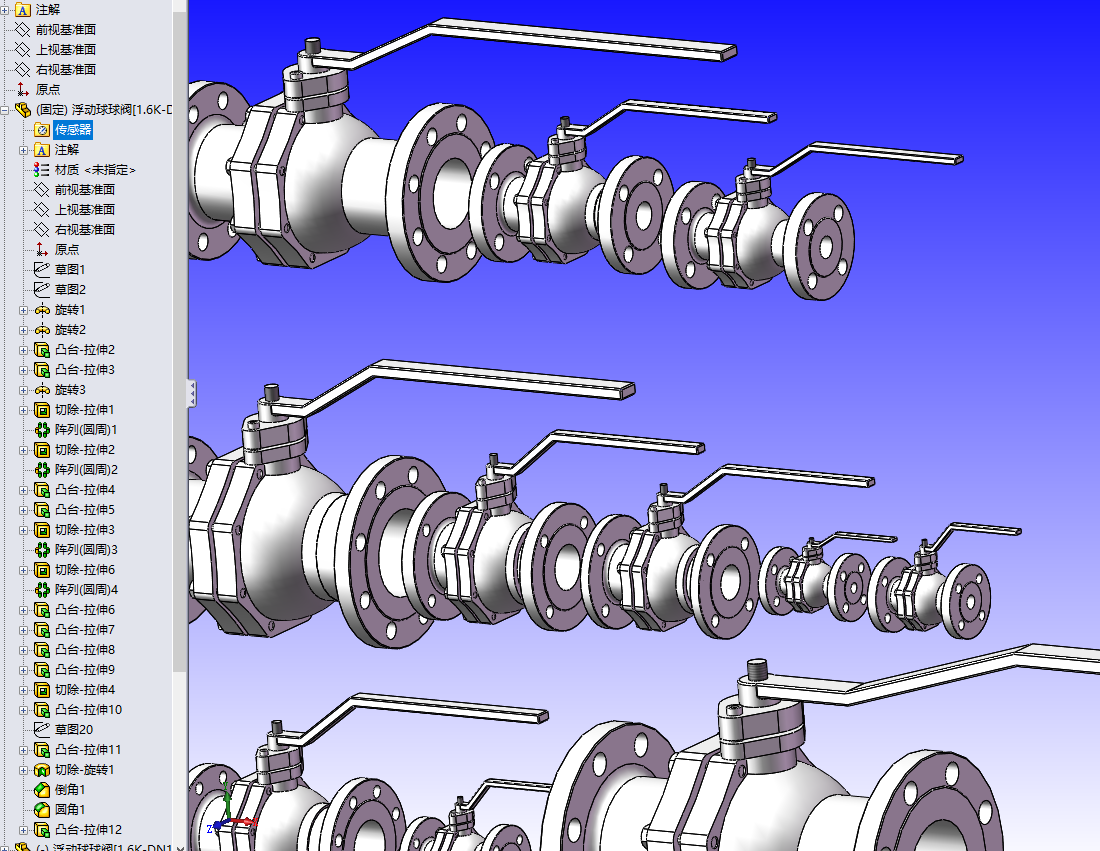Expand the 凸台-拉伸11 feature node
This screenshot has height=851, width=1100.
[24, 751]
